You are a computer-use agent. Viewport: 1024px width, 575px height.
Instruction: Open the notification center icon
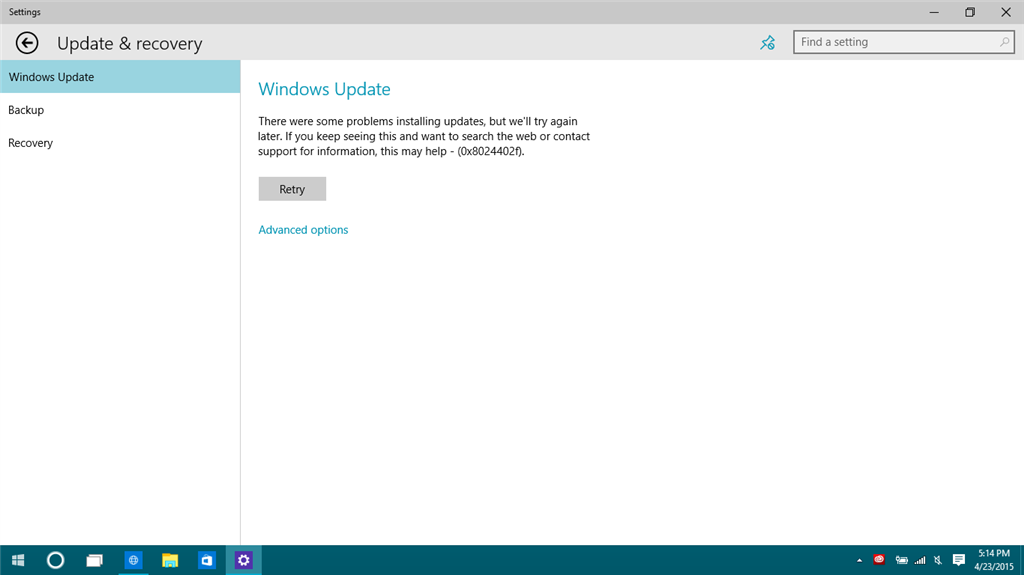[x=959, y=560]
